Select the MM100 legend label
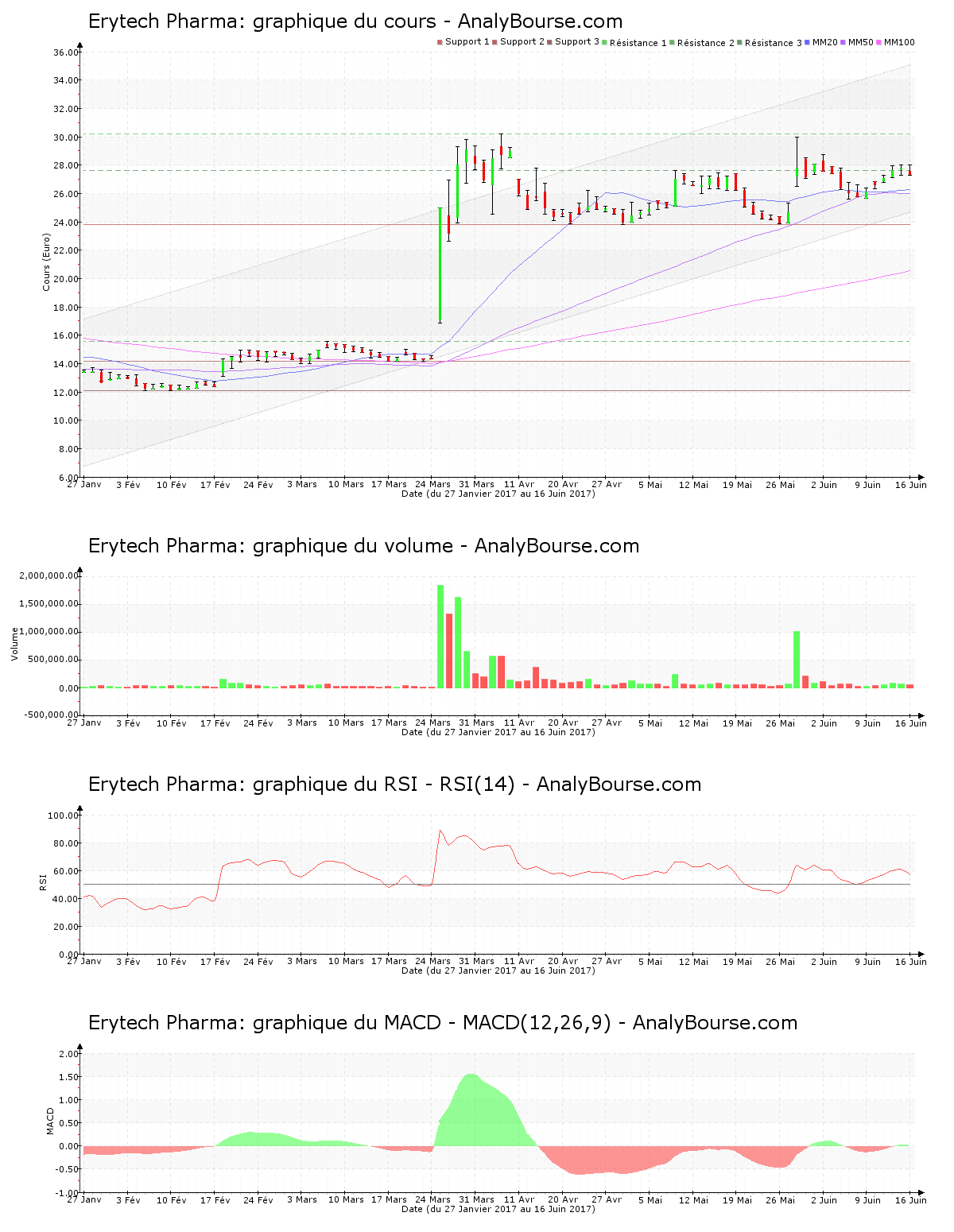 pyautogui.click(x=899, y=42)
